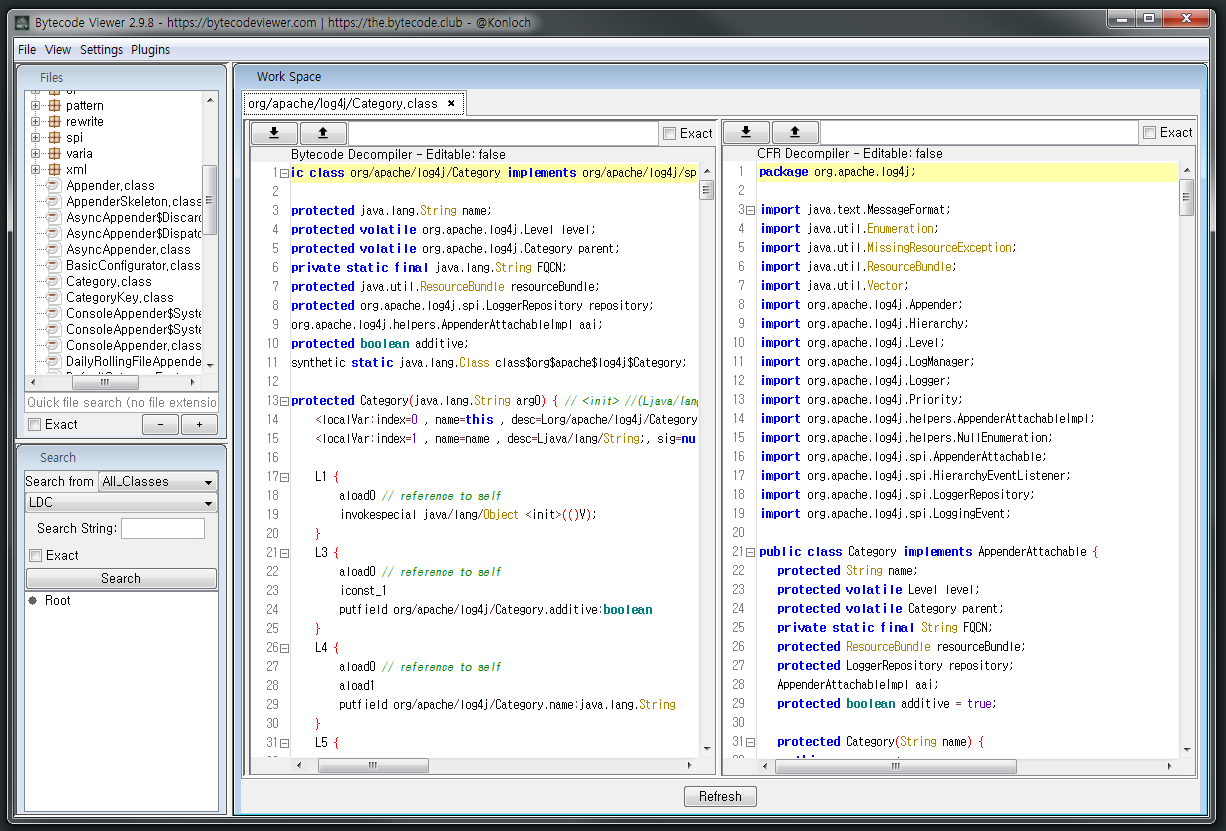Click the rewrite package folder icon
This screenshot has width=1226, height=831.
(x=54, y=121)
